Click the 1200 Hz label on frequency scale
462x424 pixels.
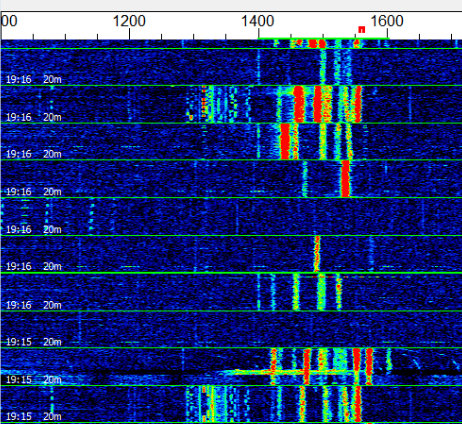(x=129, y=22)
